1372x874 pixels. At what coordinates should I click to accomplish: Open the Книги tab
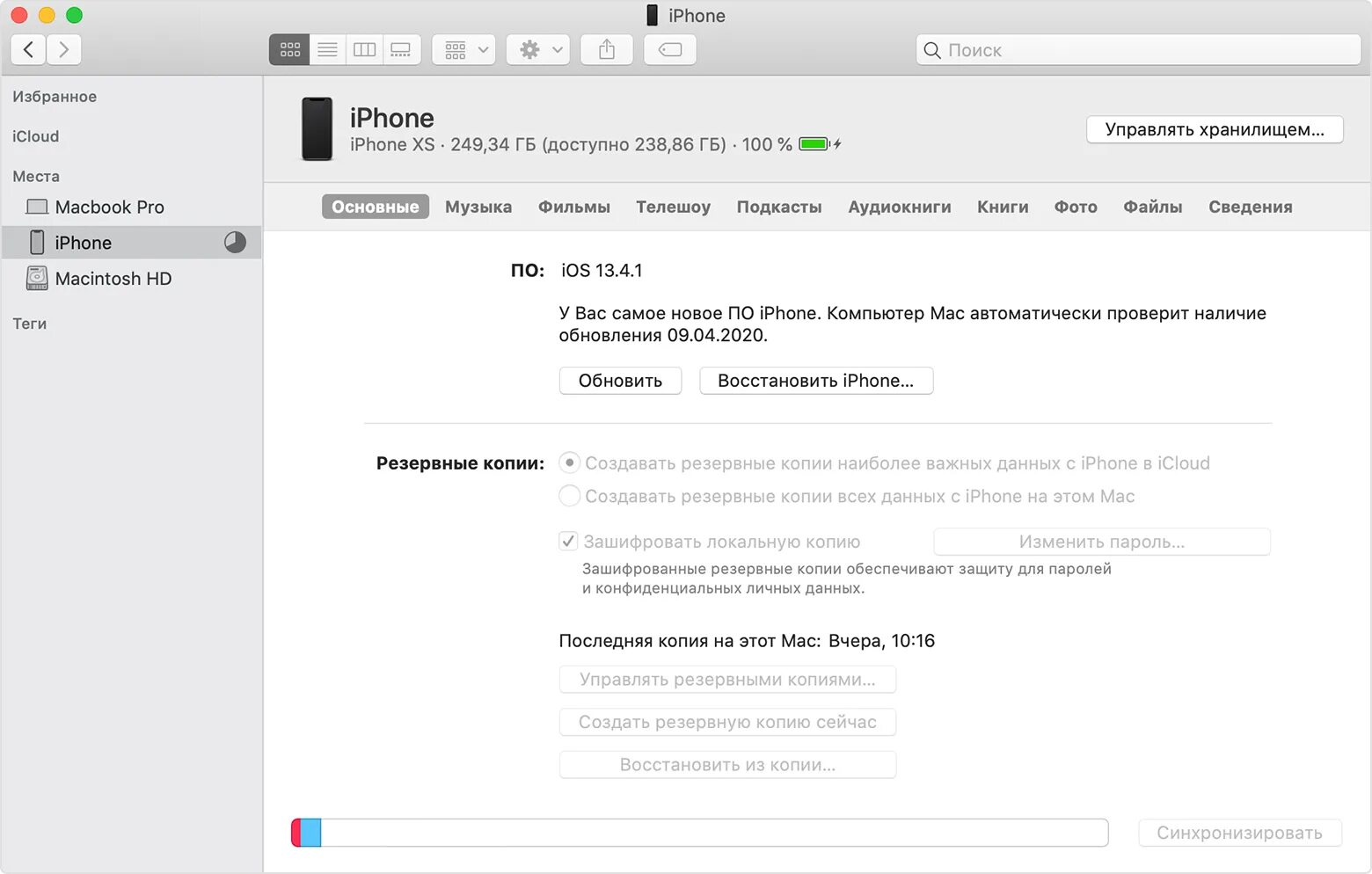(1003, 207)
